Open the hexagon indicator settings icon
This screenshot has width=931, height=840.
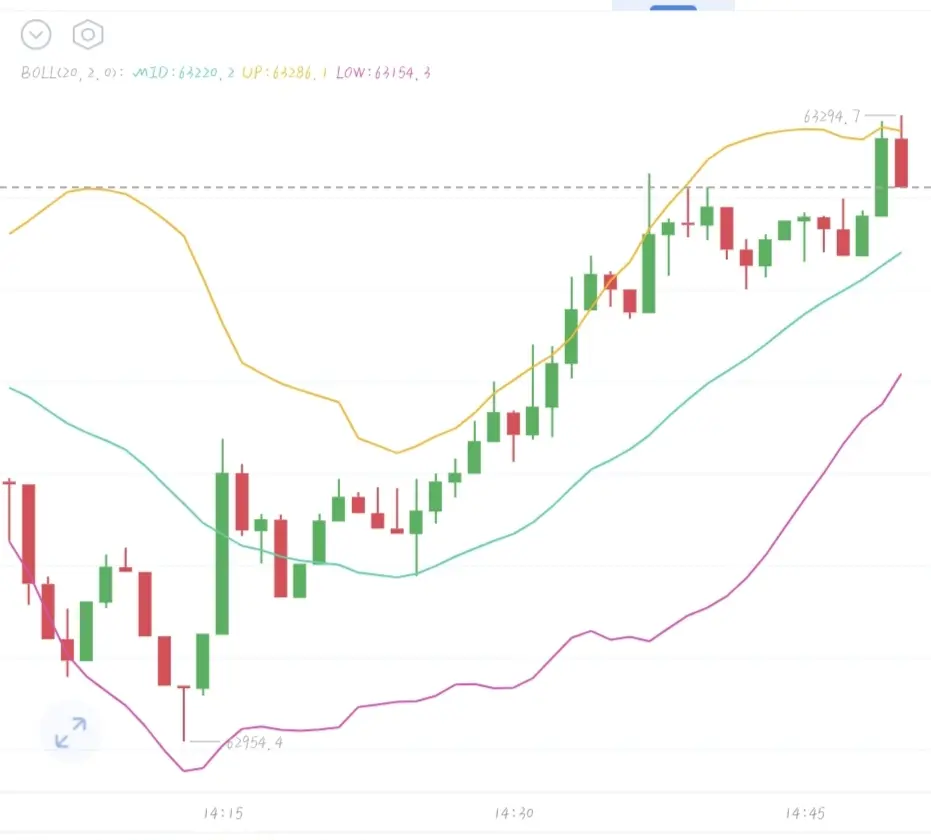[x=88, y=34]
